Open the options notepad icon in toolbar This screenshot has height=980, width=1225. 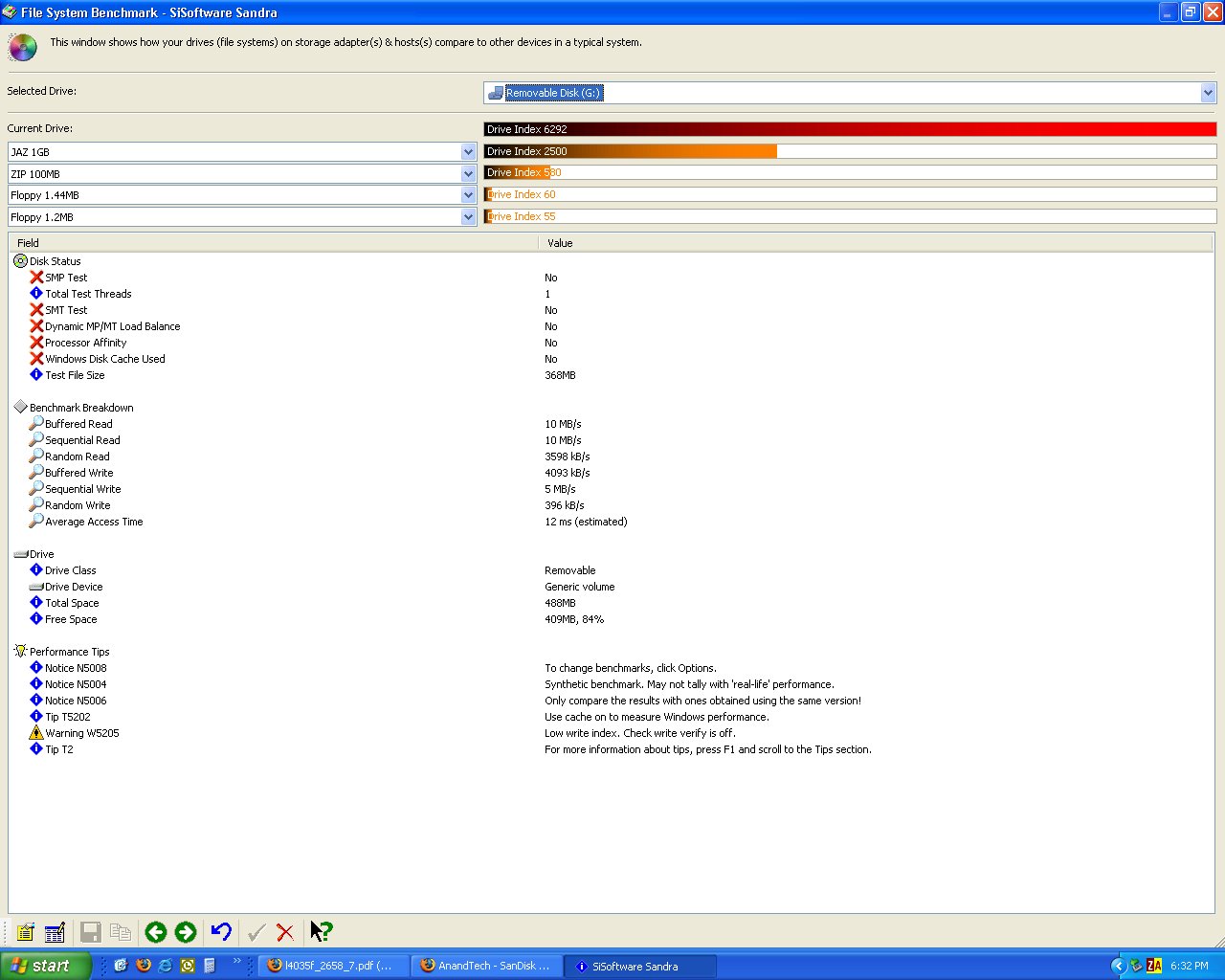(x=26, y=932)
